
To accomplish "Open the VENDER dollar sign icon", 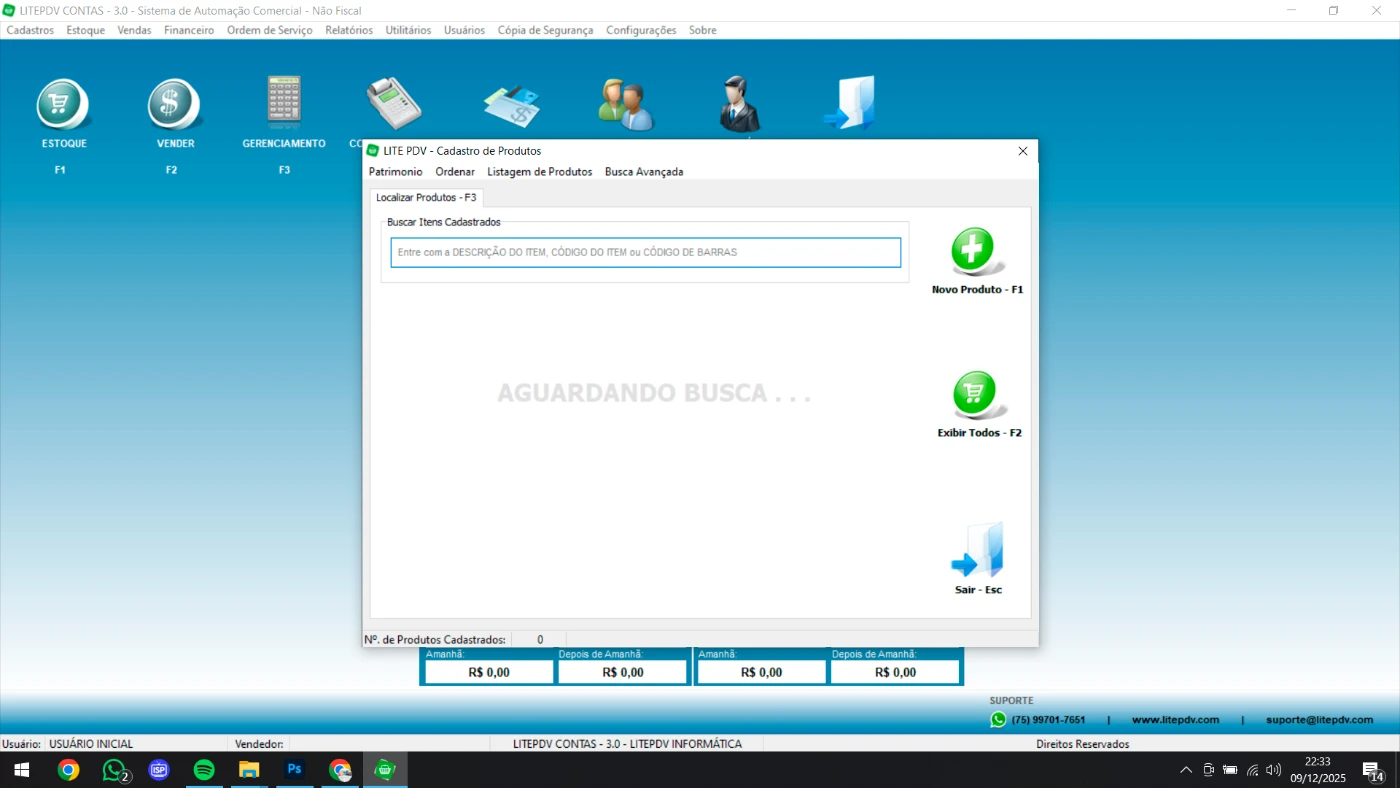I will pyautogui.click(x=175, y=105).
